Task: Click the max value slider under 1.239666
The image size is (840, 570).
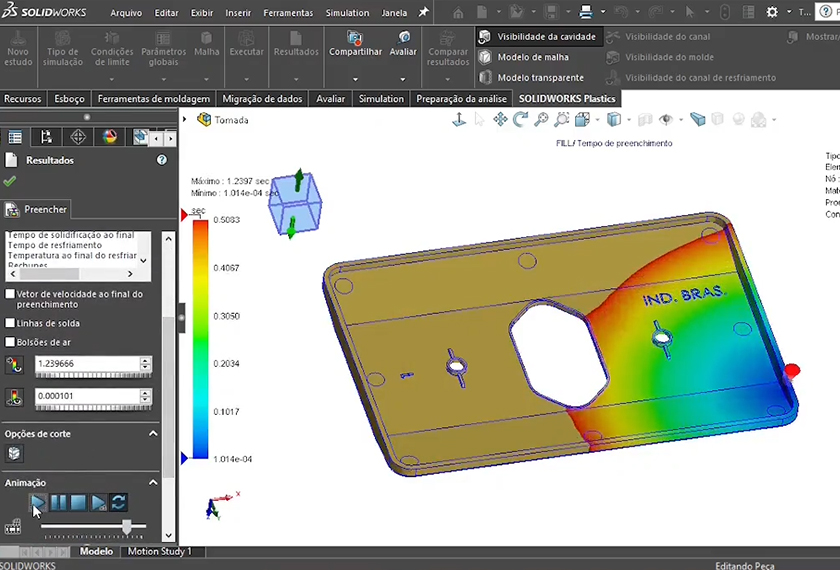Action: click(93, 375)
